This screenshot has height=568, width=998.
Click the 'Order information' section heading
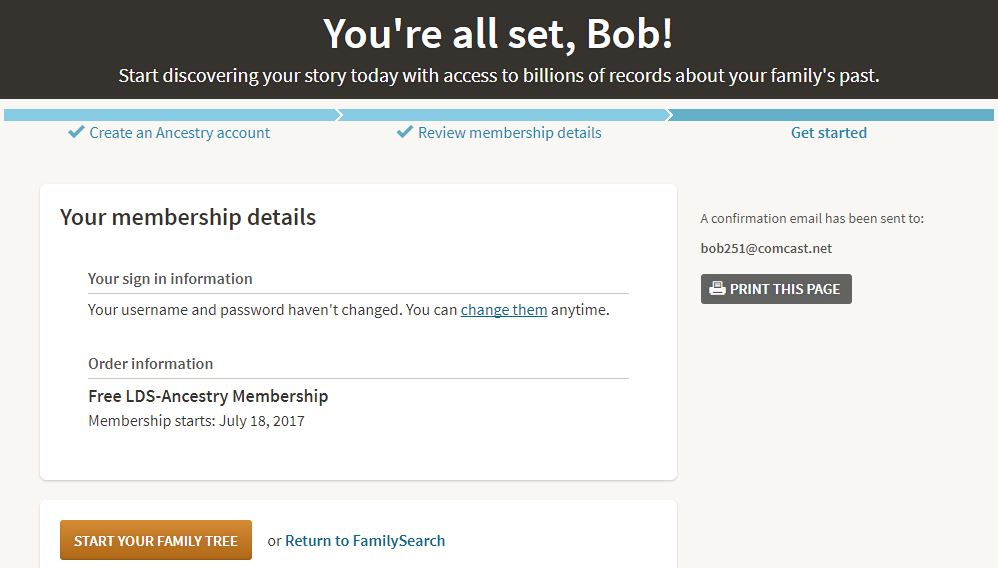[150, 364]
